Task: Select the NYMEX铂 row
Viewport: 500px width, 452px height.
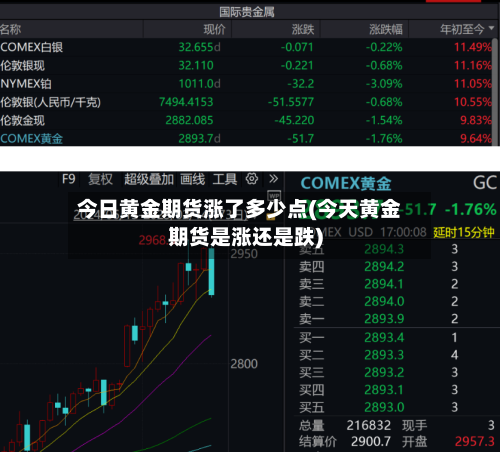Action: coord(247,84)
